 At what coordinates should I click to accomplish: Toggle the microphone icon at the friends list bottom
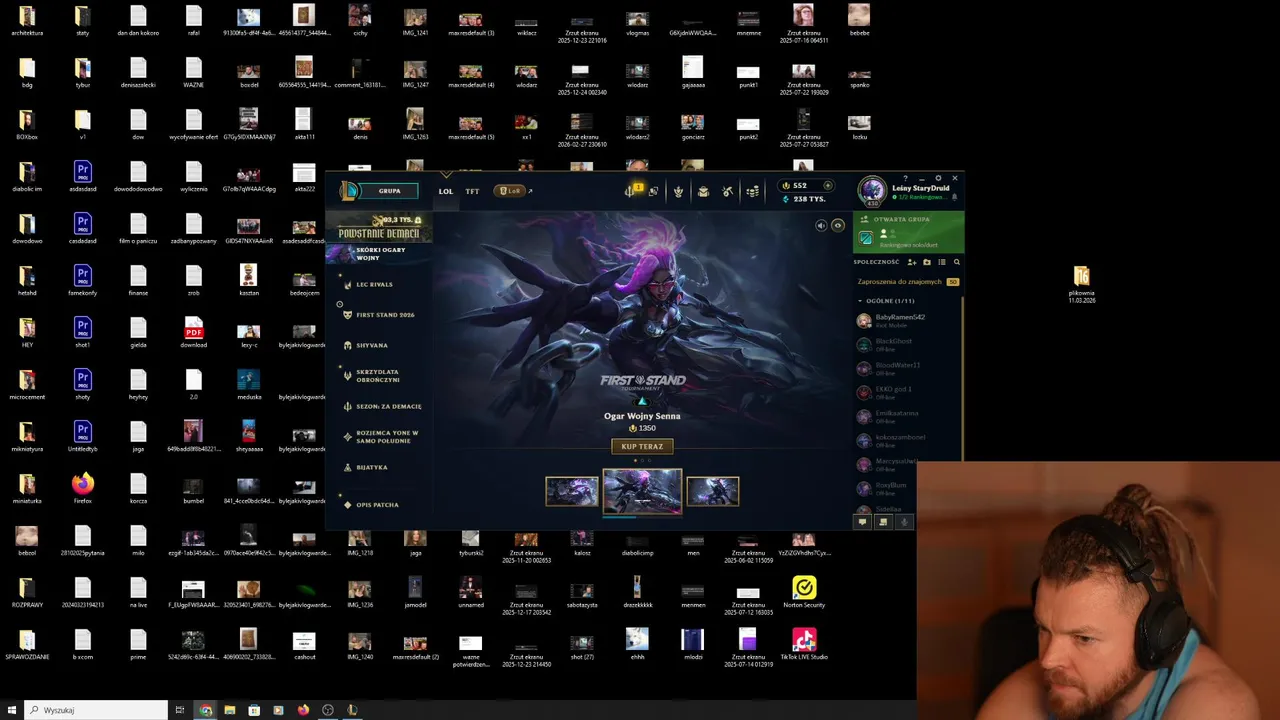click(x=904, y=521)
